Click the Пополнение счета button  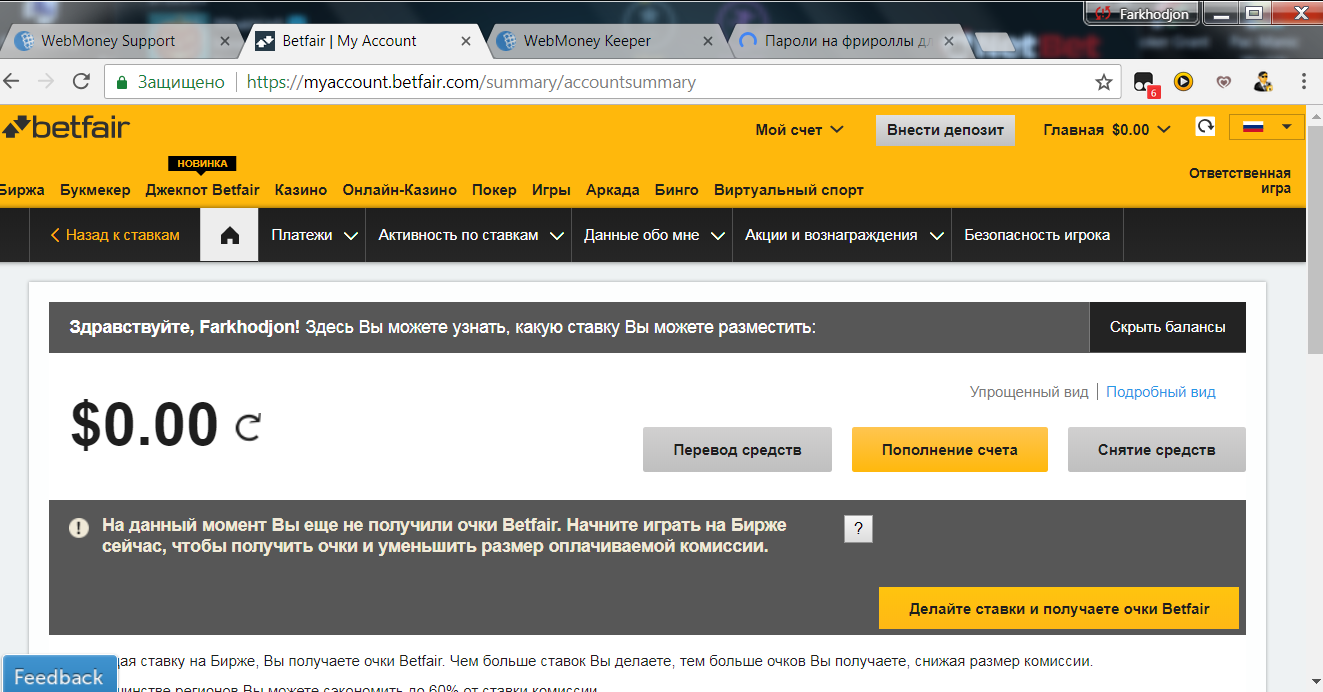[x=950, y=450]
